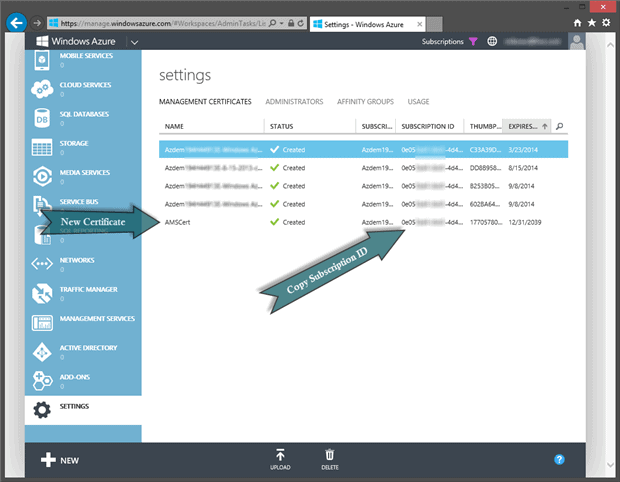Open Traffic Manager icon
Viewport: 620px width, 482px height.
click(x=42, y=294)
